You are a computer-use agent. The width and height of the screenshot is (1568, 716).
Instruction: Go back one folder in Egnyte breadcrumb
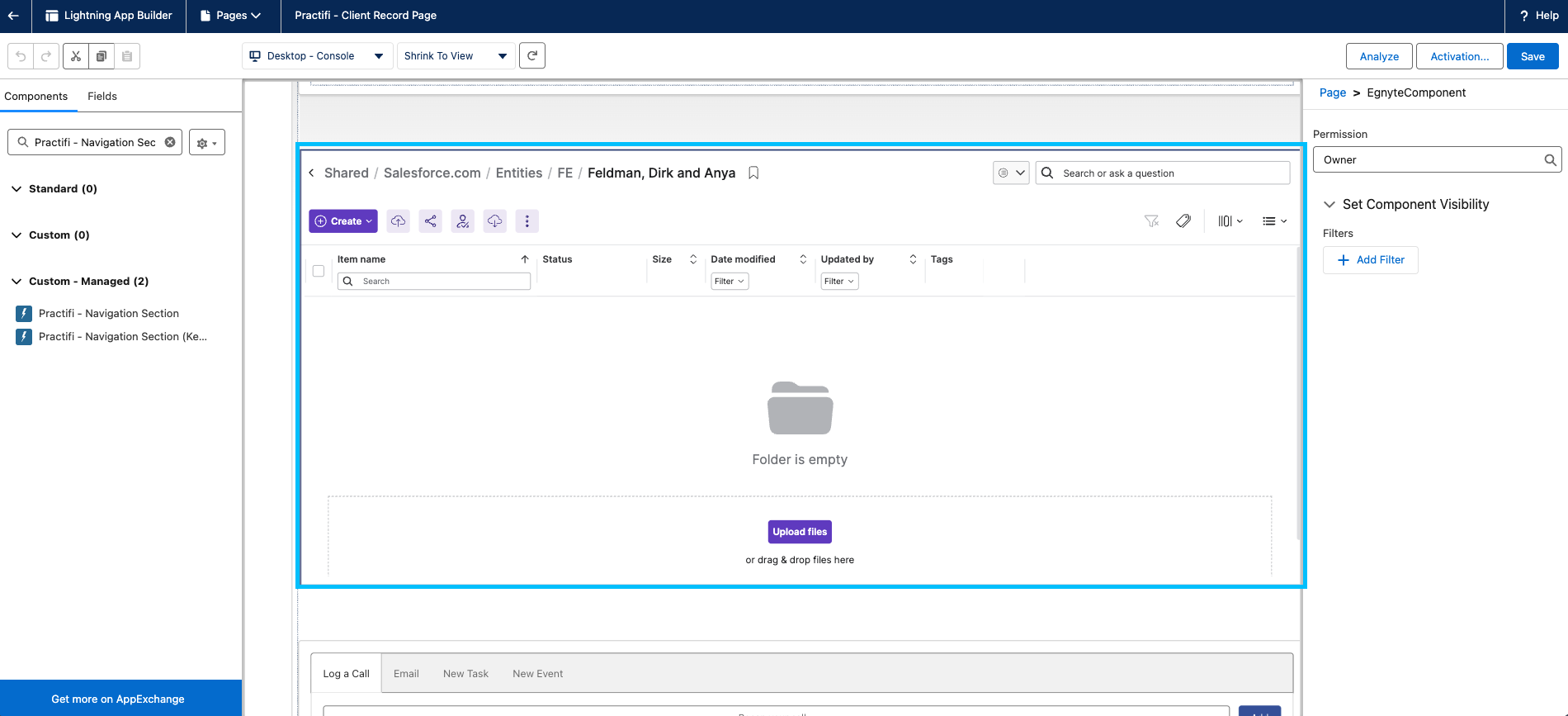(x=311, y=173)
